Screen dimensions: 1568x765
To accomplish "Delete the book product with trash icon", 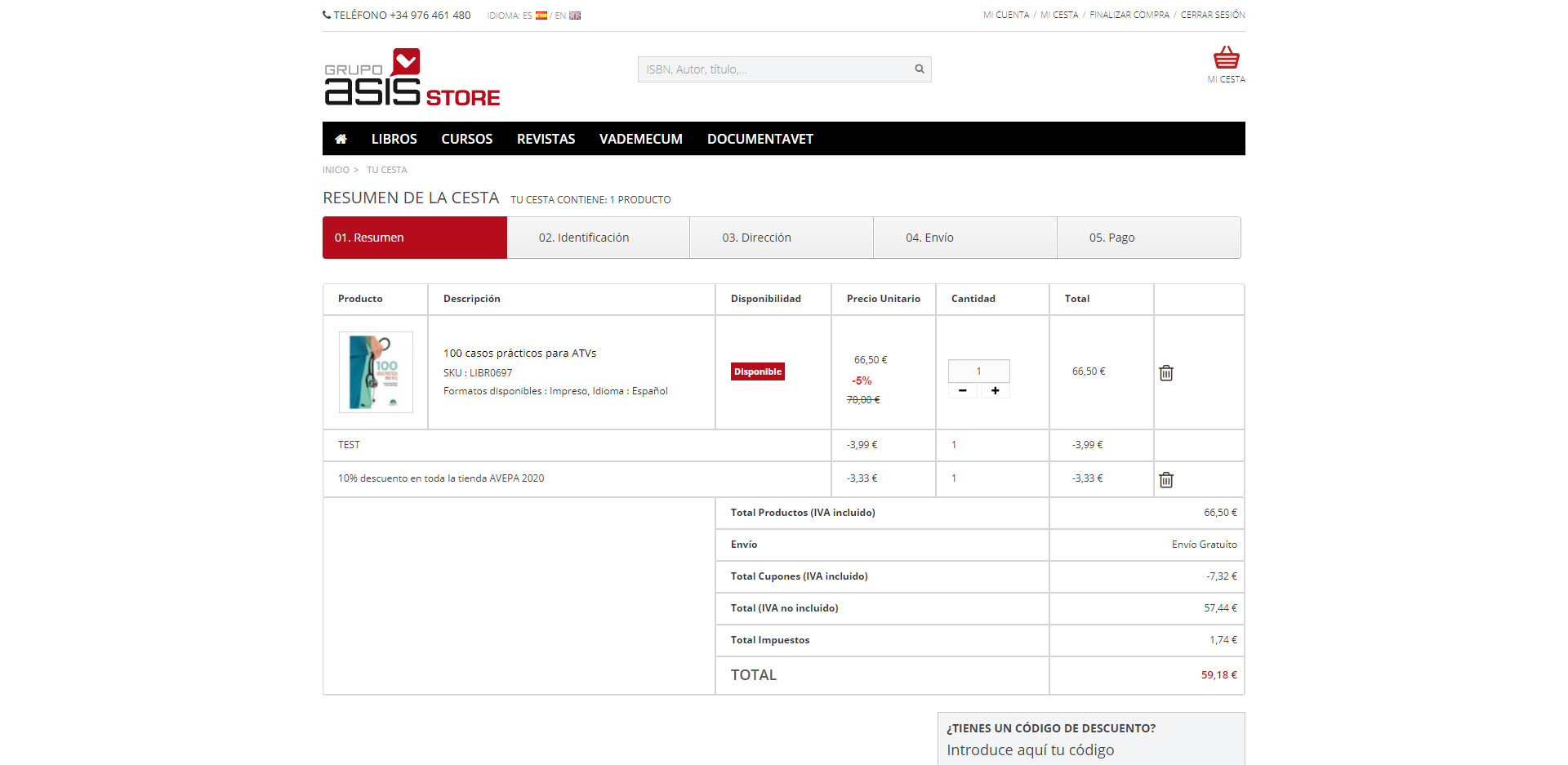I will click(x=1166, y=373).
